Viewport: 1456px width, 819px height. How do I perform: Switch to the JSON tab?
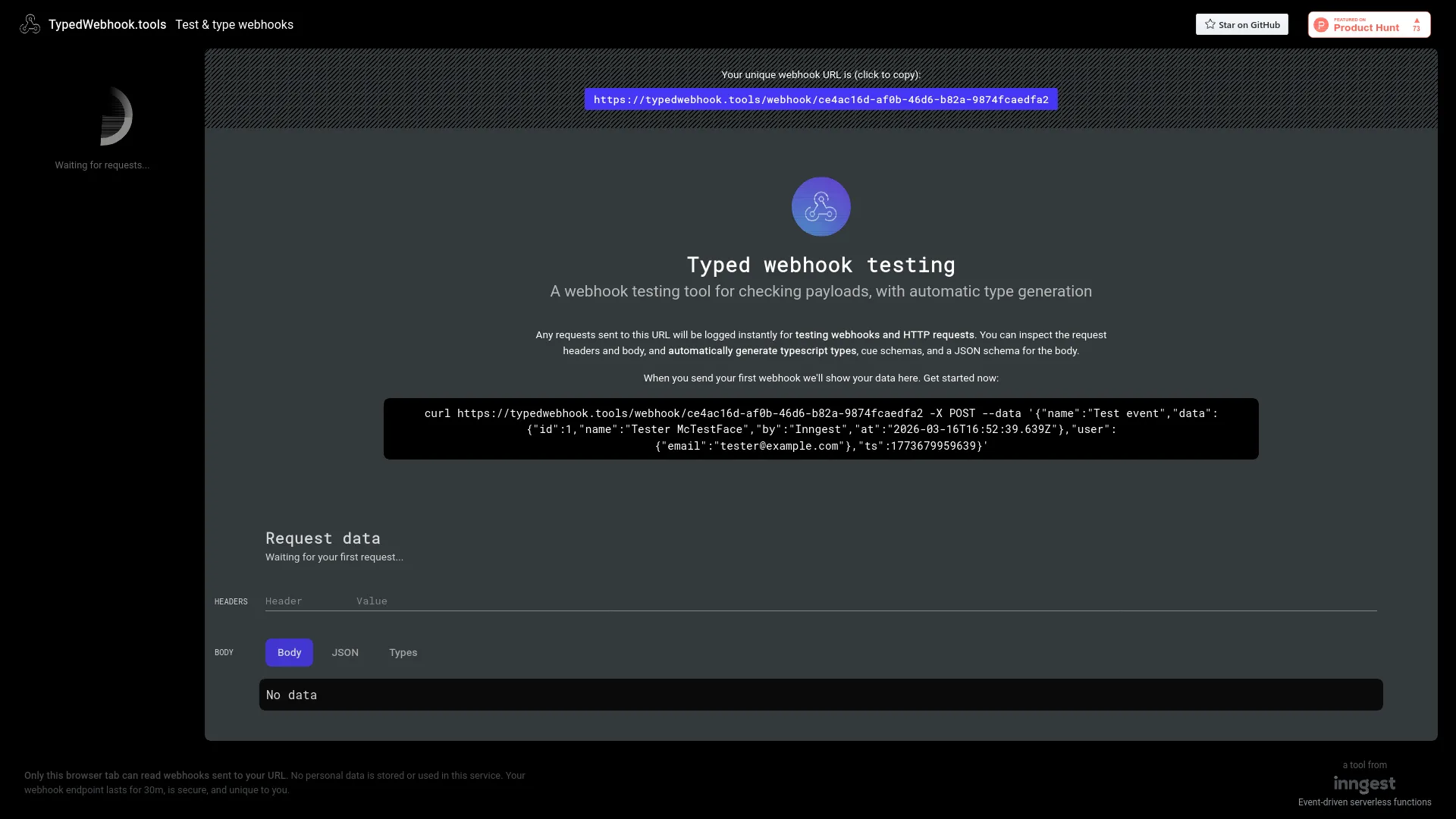pos(345,652)
